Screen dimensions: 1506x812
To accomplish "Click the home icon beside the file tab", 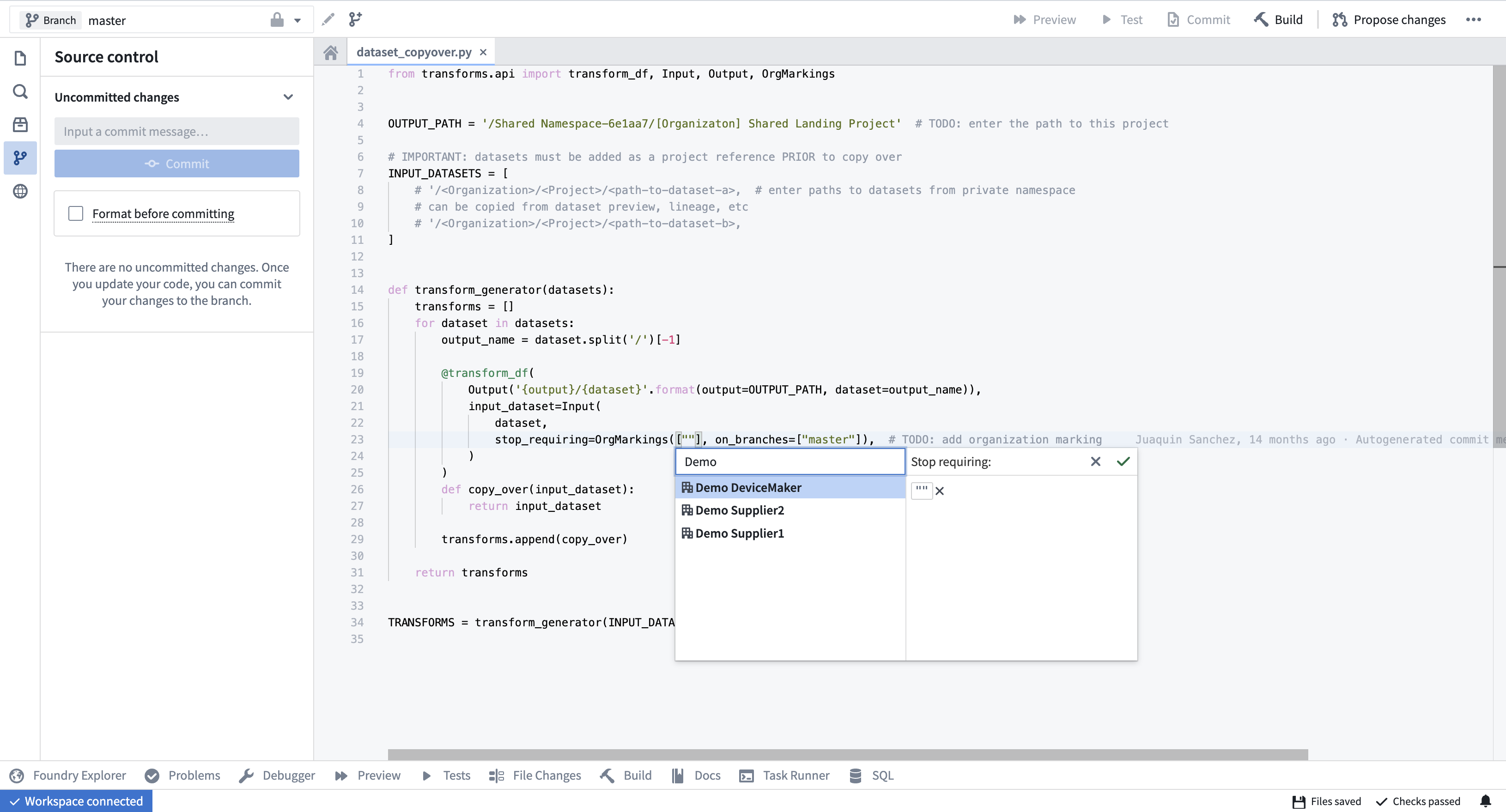I will click(x=331, y=52).
